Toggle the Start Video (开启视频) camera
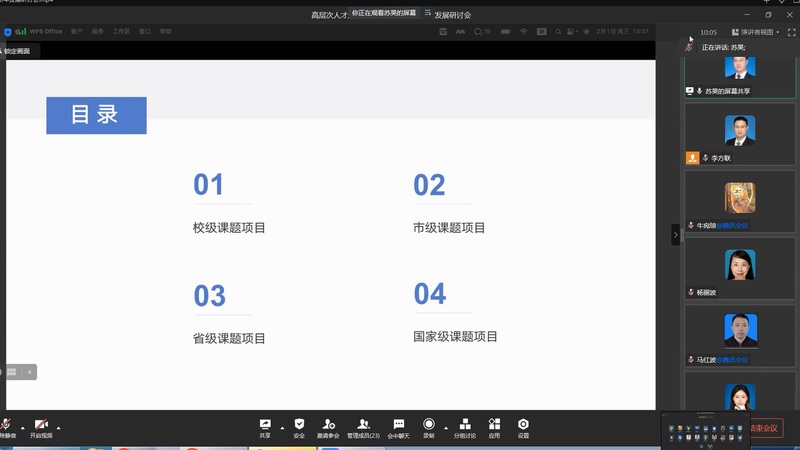This screenshot has width=800, height=450. (41, 426)
